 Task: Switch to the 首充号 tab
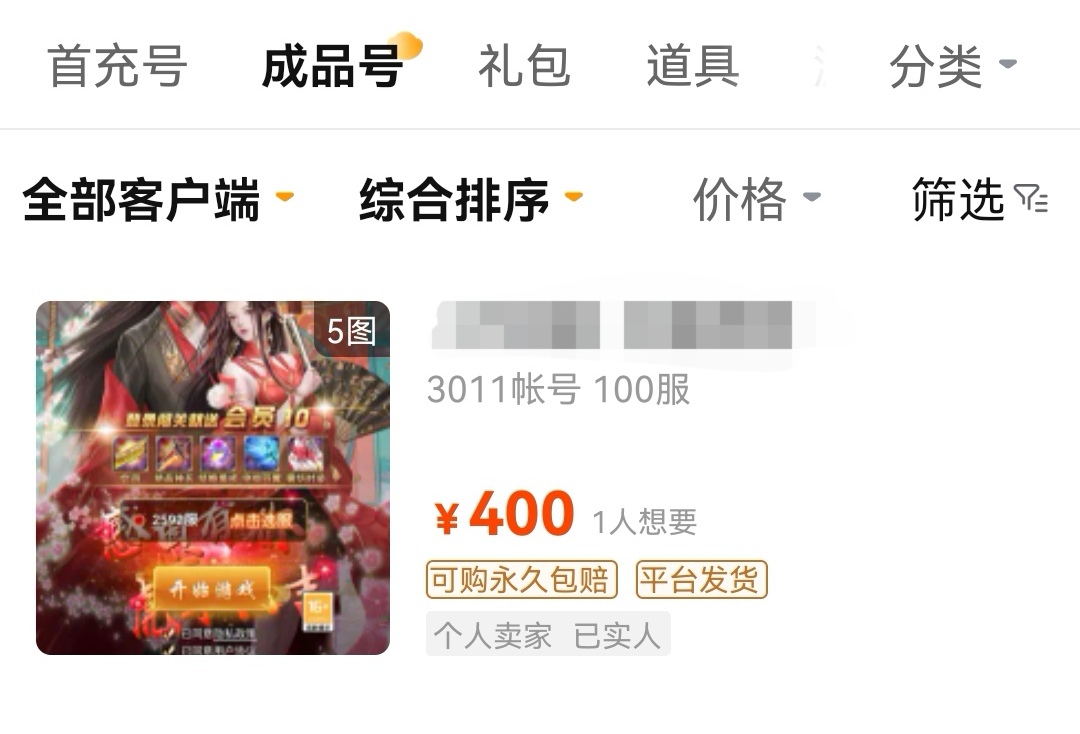[117, 66]
